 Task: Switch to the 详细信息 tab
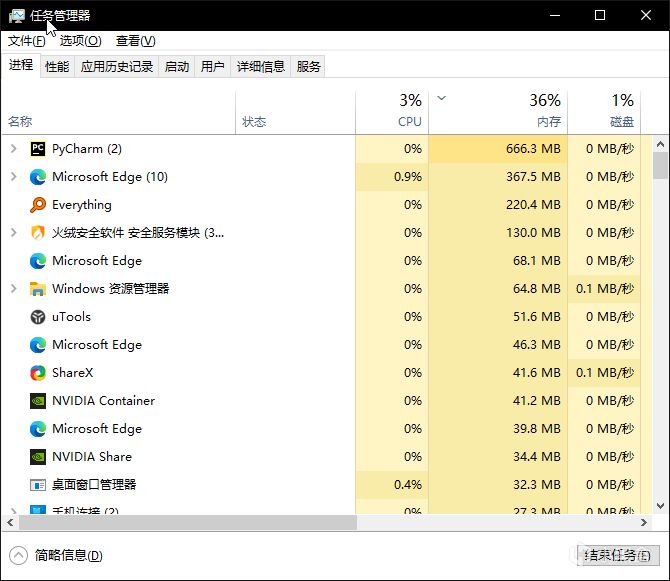[x=261, y=67]
